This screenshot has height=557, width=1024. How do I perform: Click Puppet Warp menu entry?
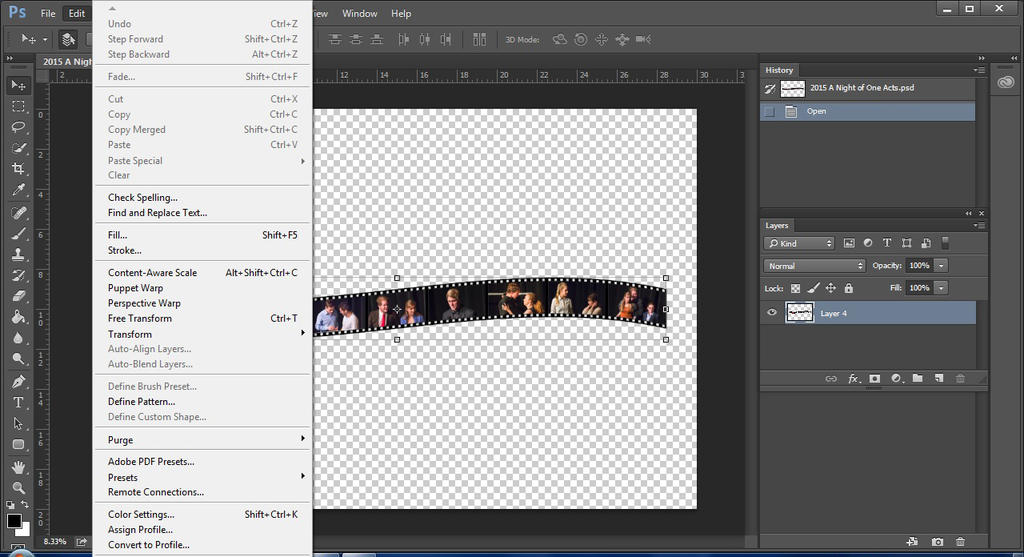135,288
